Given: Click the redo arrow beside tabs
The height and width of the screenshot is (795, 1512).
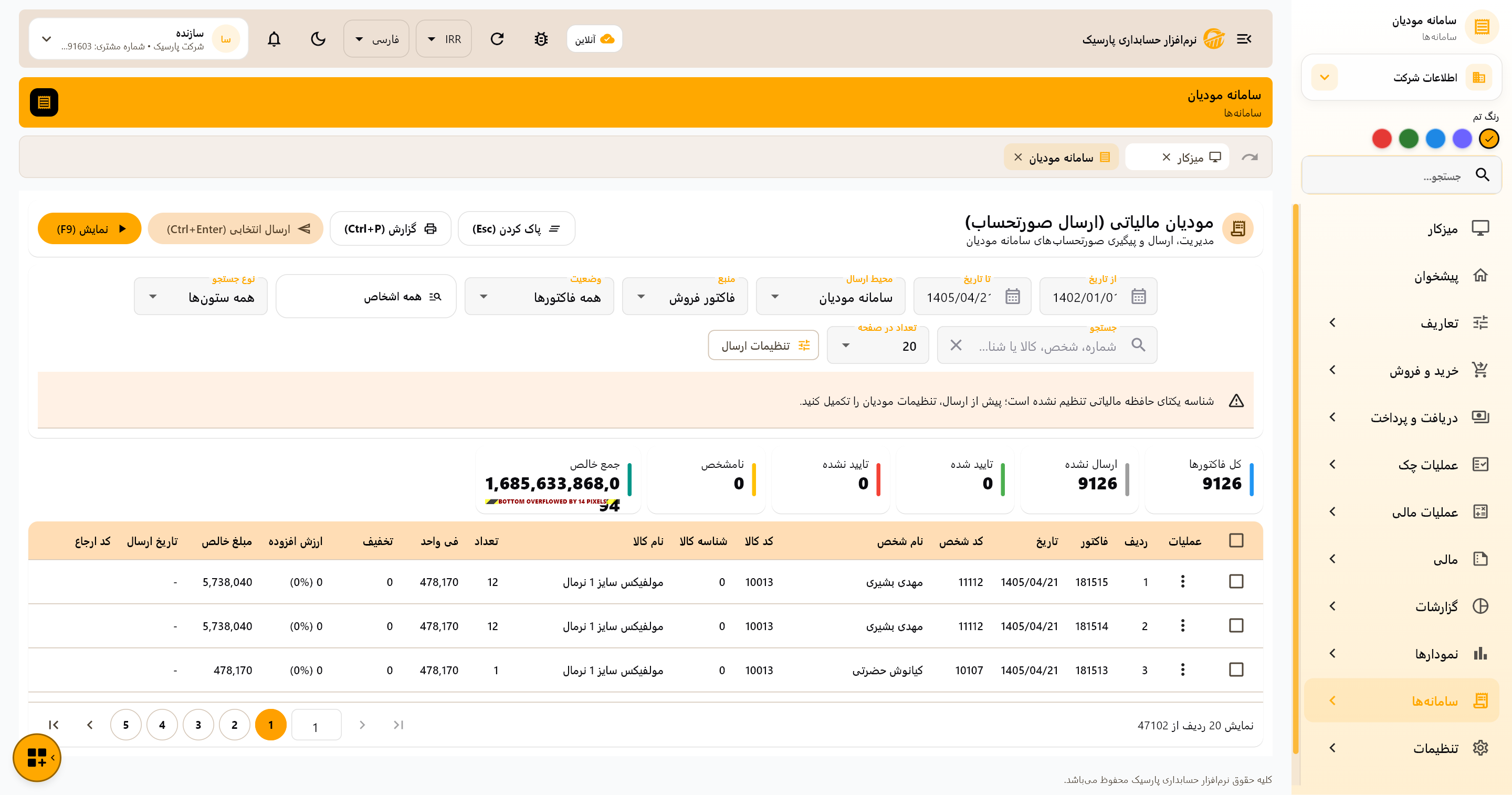Looking at the screenshot, I should [1249, 157].
